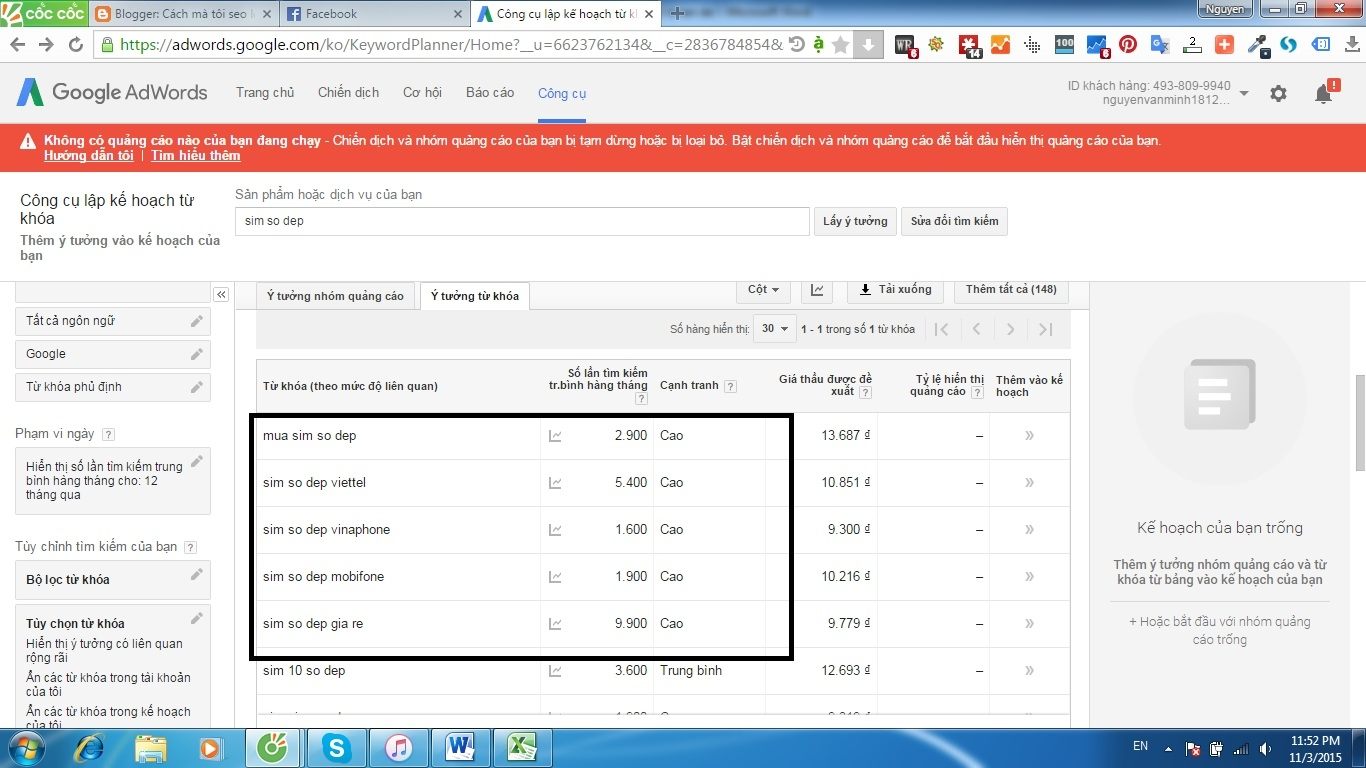Select keyword 'sim so dep vinaphone'

point(326,530)
